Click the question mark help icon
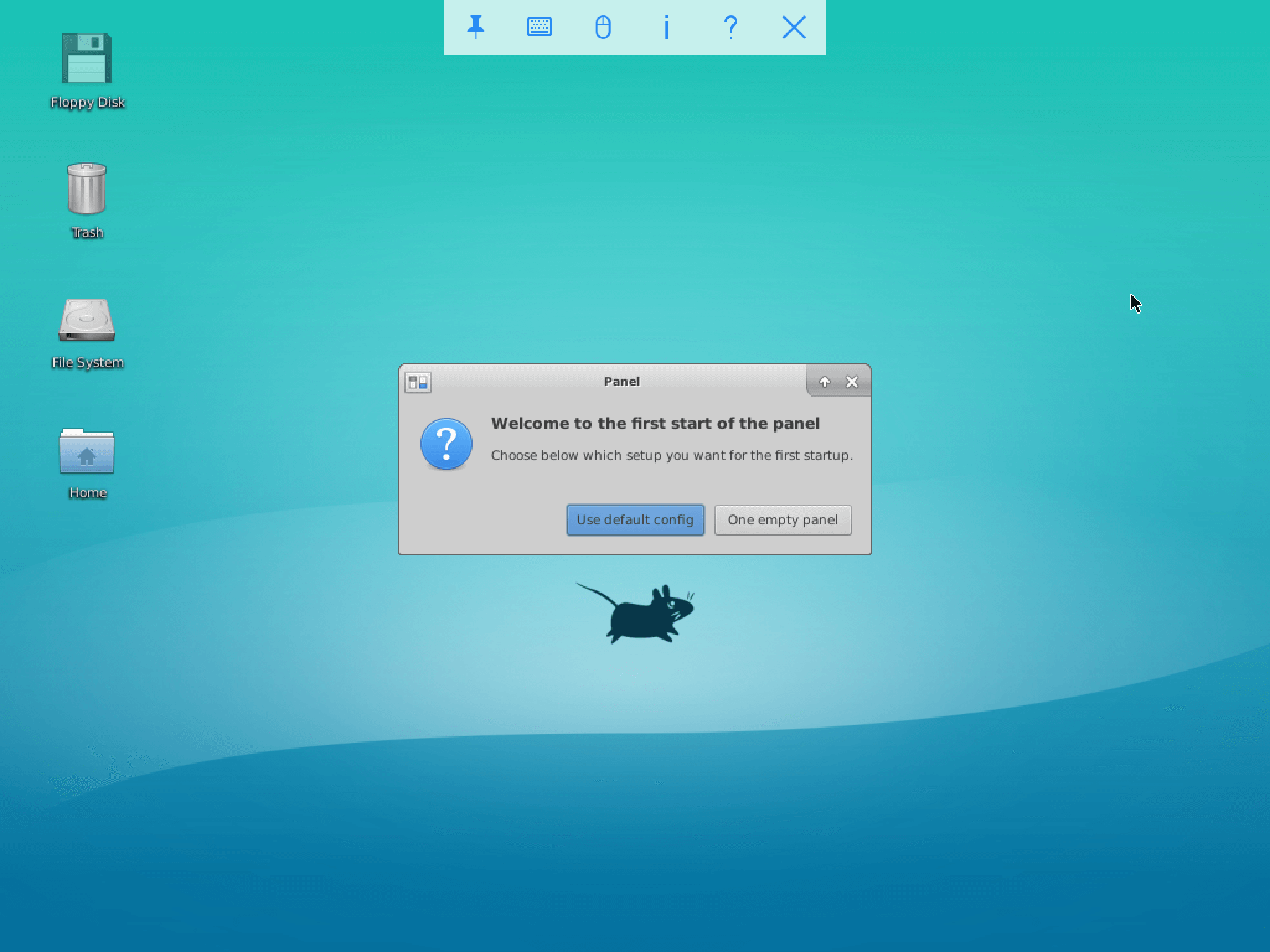This screenshot has height=952, width=1270. [x=730, y=27]
